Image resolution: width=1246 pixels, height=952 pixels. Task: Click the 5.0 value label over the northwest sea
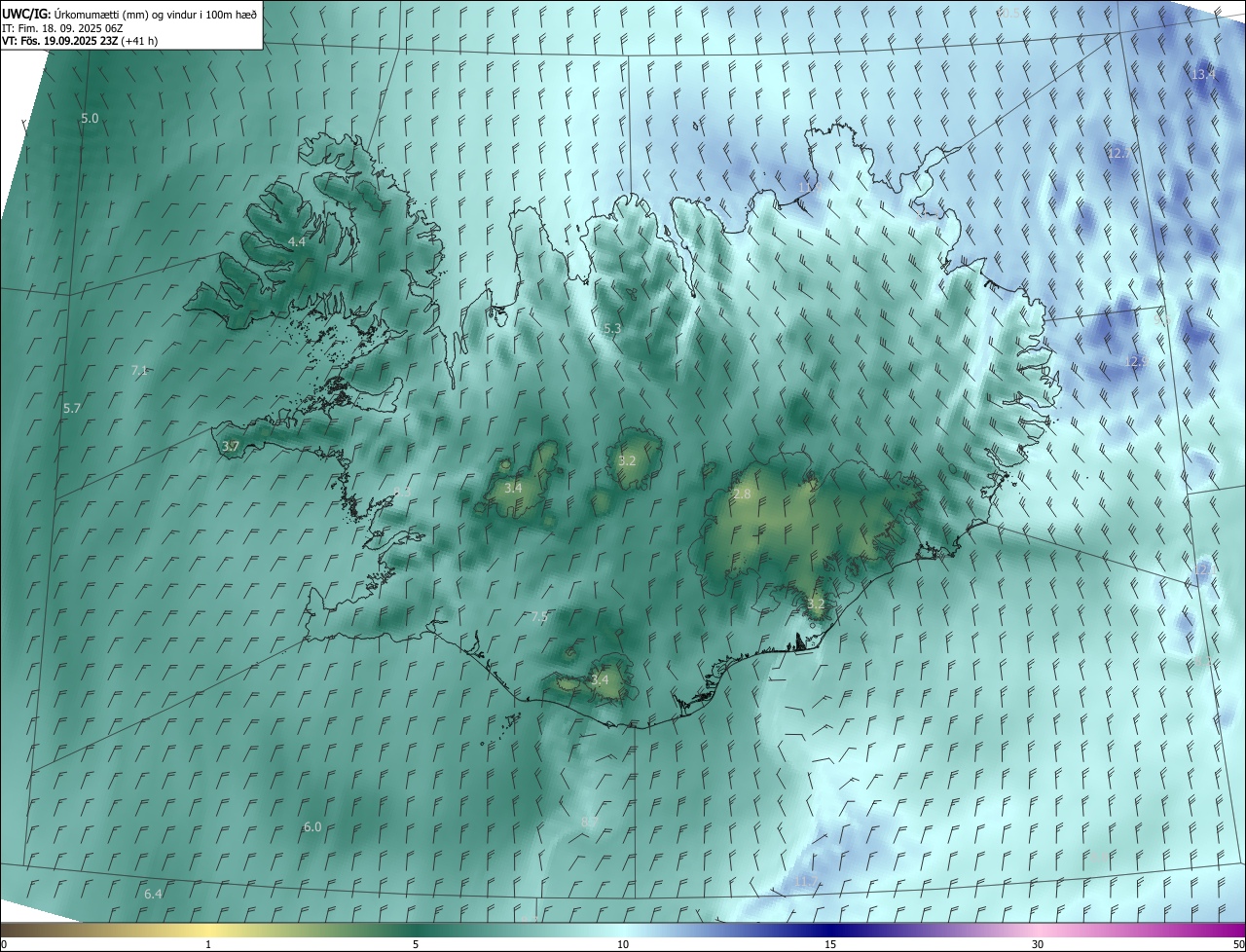pos(90,118)
